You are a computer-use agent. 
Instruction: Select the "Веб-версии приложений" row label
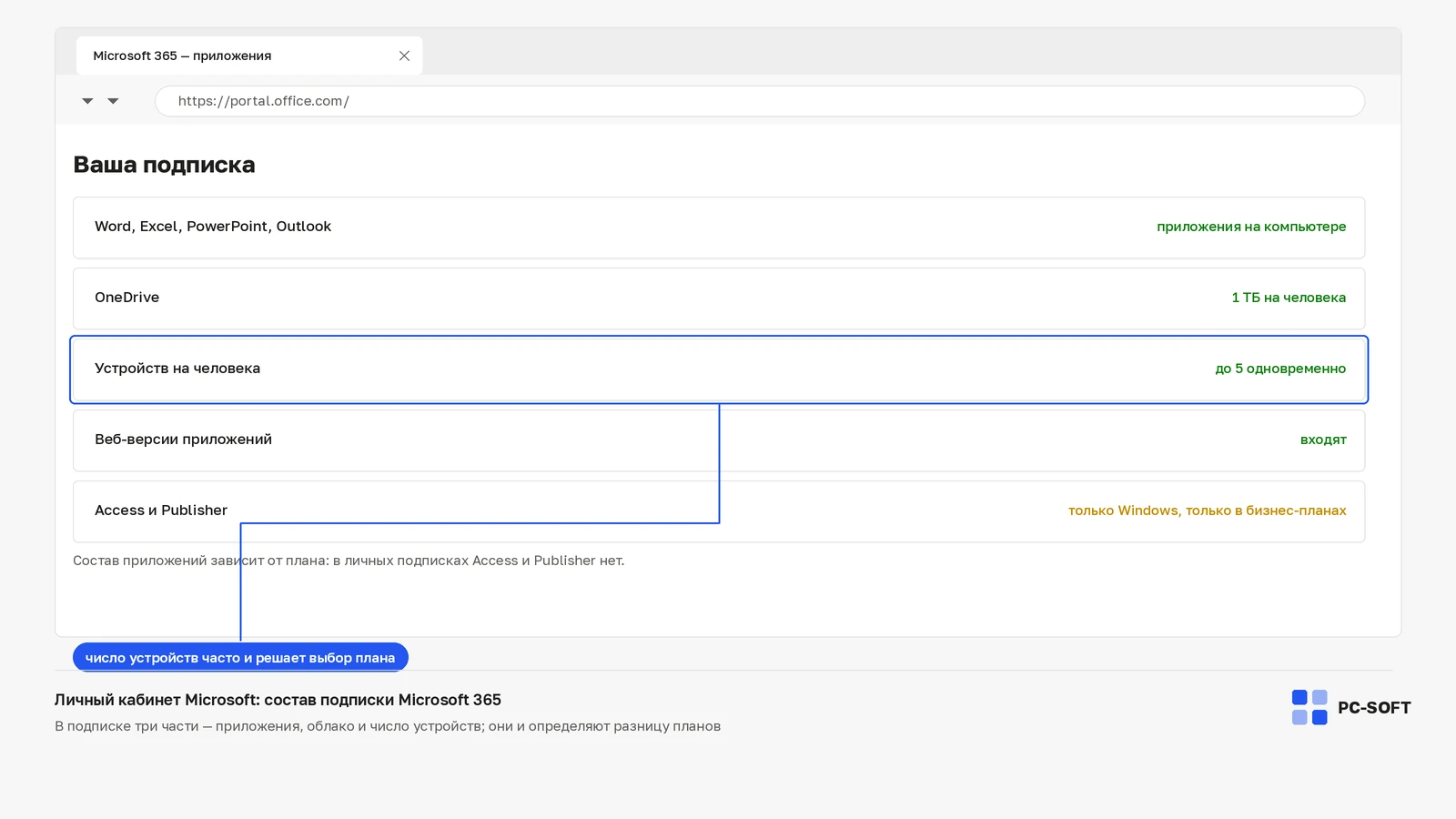(183, 440)
